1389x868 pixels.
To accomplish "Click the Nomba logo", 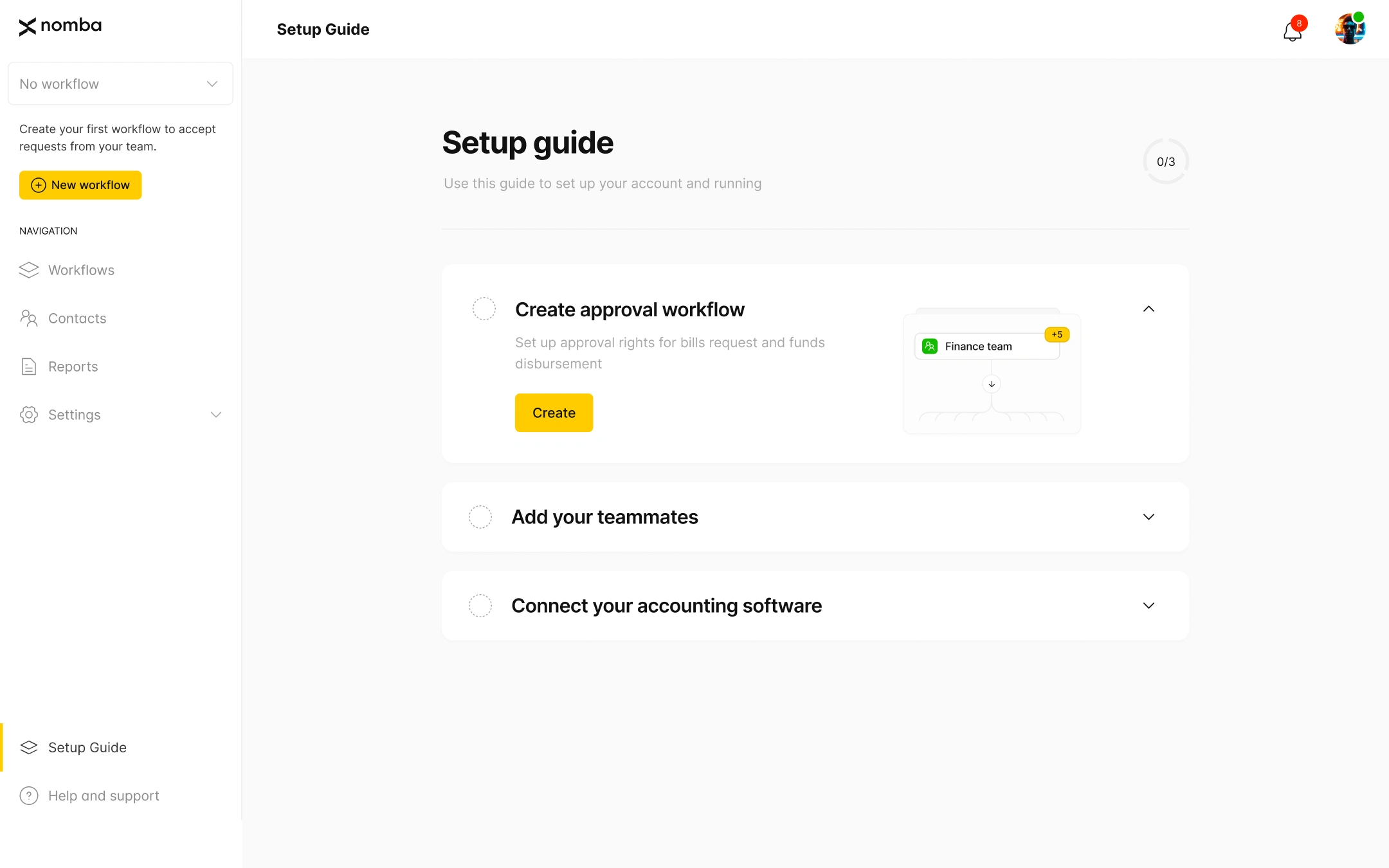I will [60, 26].
